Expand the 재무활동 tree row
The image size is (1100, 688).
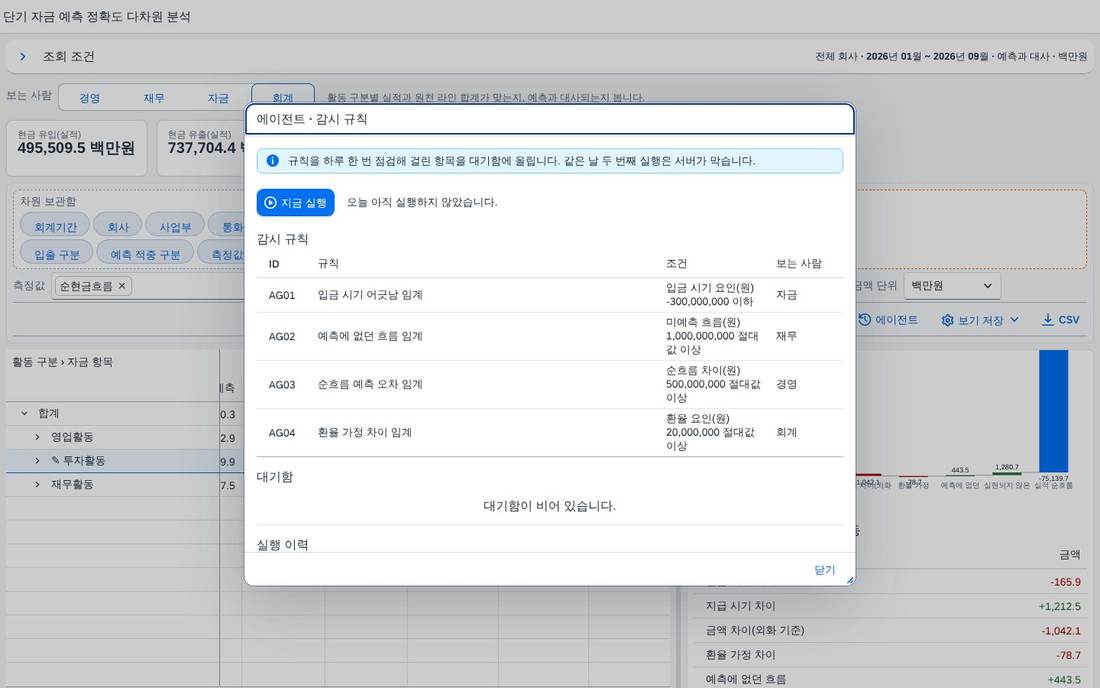click(x=37, y=485)
